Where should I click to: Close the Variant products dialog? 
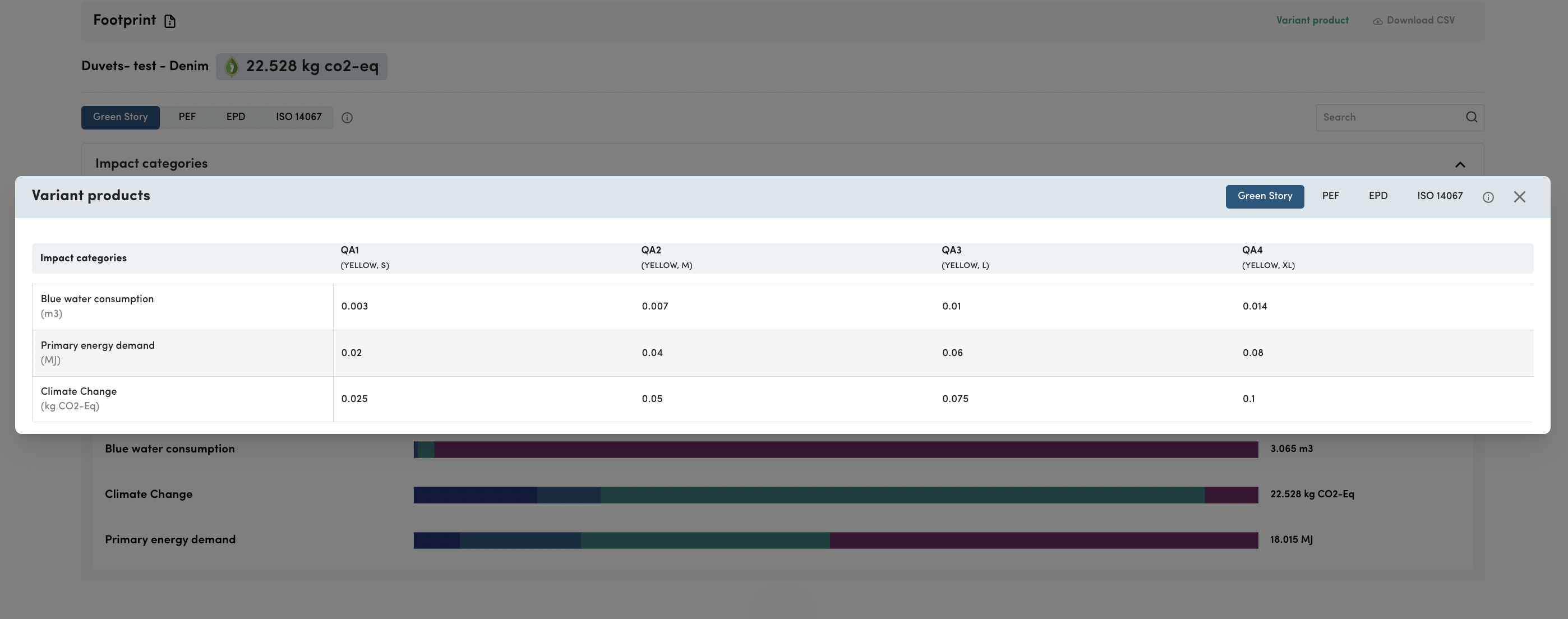coord(1519,197)
